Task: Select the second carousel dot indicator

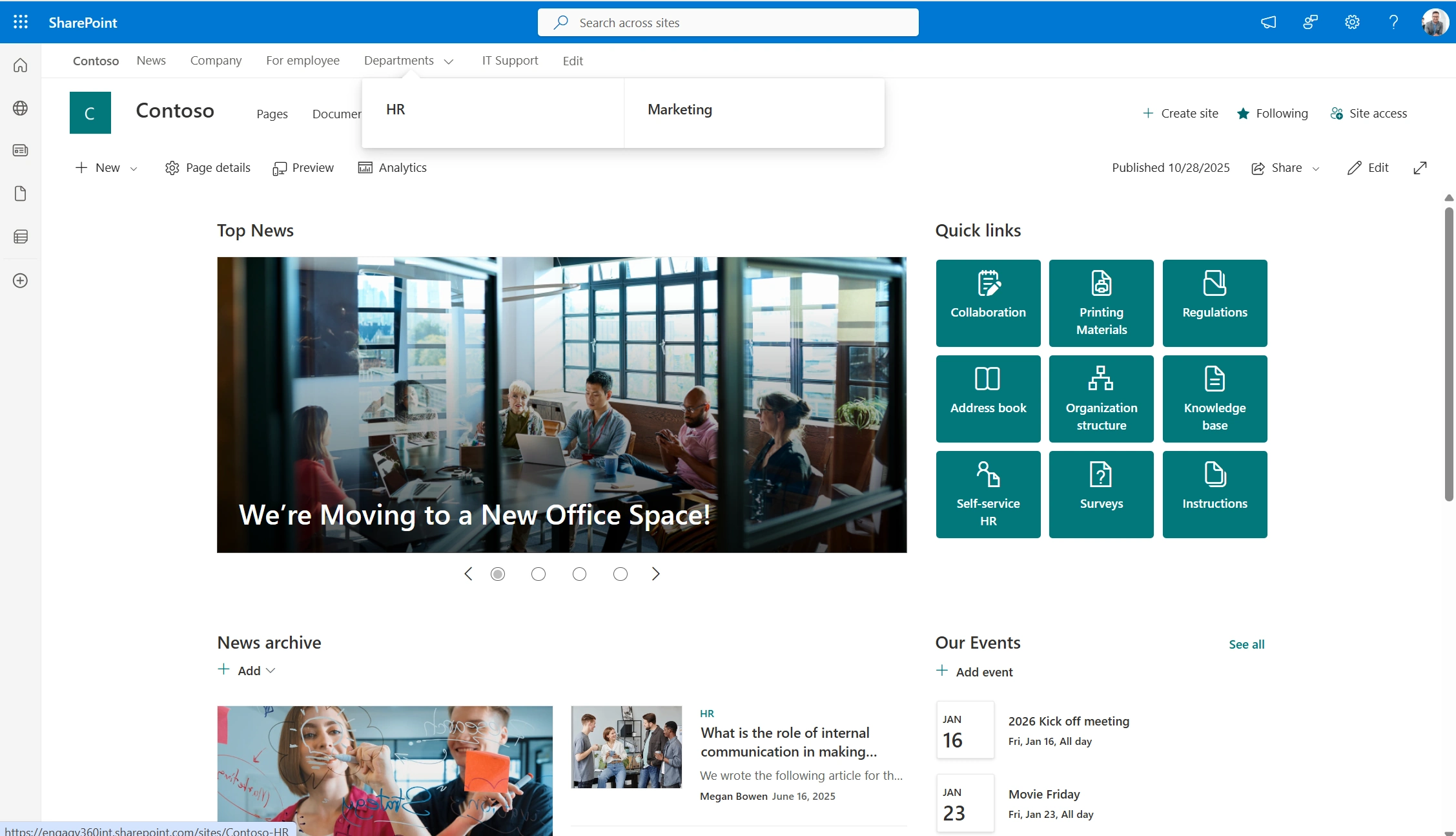Action: point(538,574)
